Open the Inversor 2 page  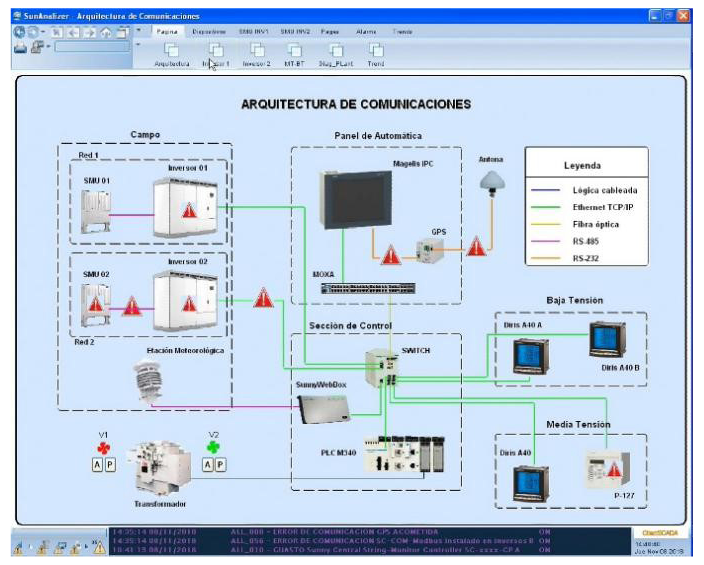click(257, 50)
